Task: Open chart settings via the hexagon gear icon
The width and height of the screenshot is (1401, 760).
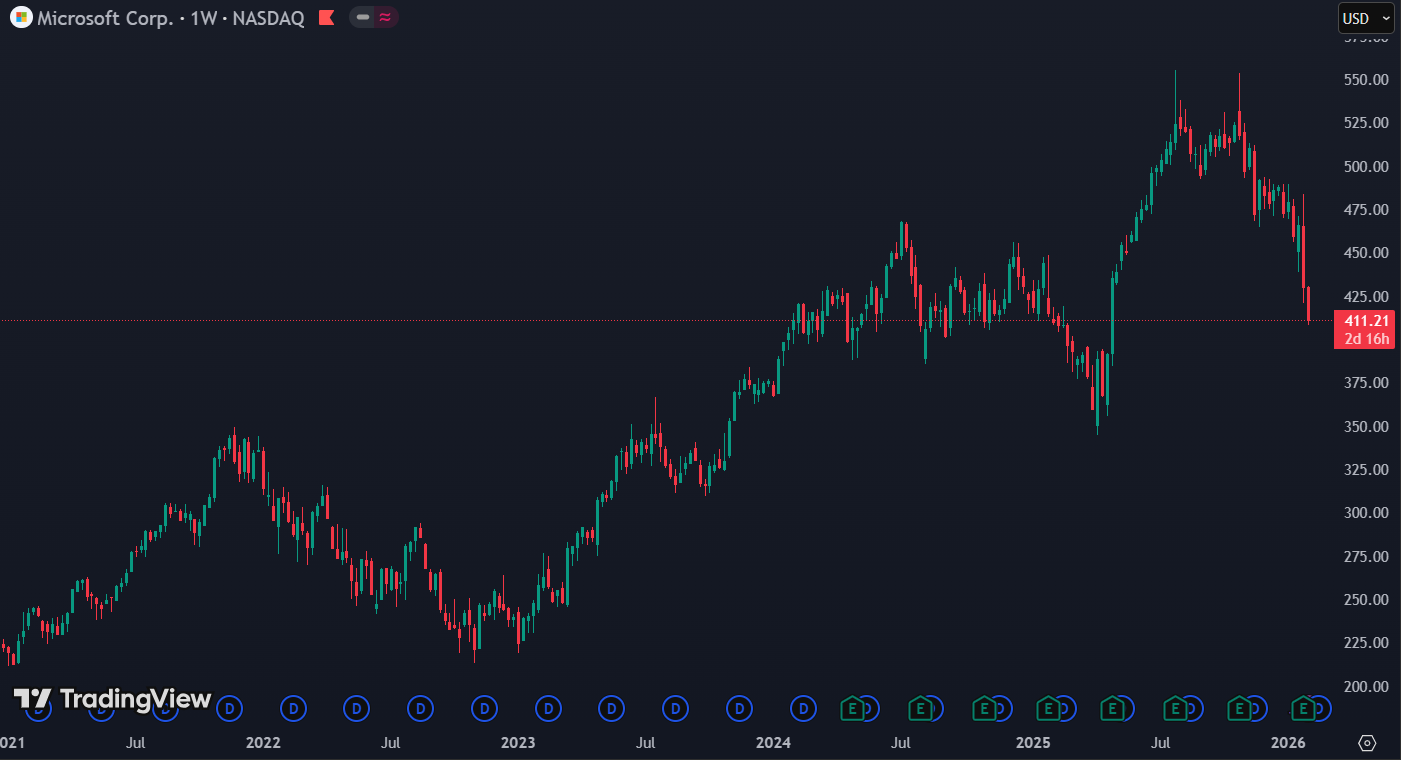Action: click(x=1367, y=743)
